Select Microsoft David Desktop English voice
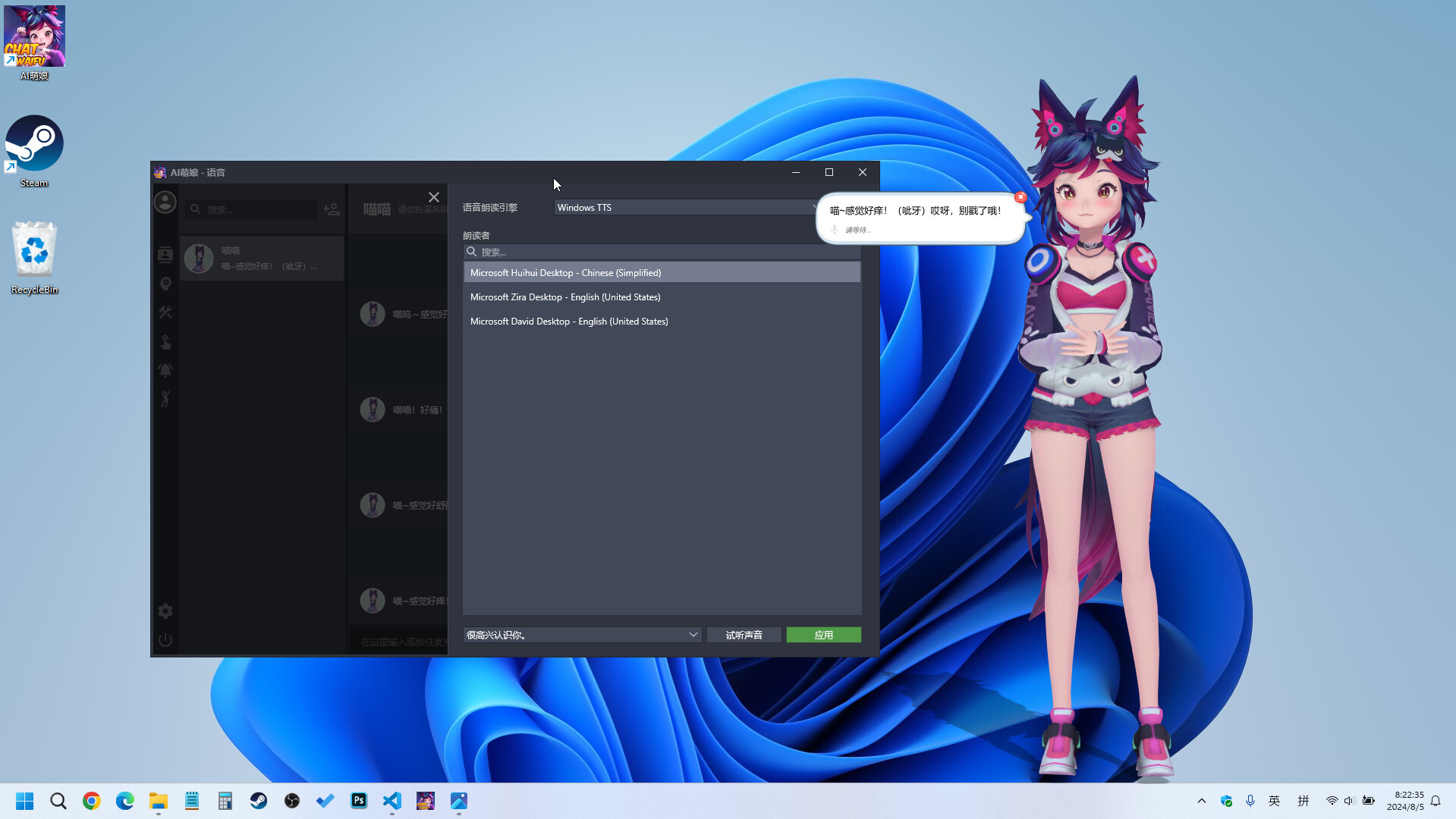Screen dimensions: 1456x819 pyautogui.click(x=569, y=321)
